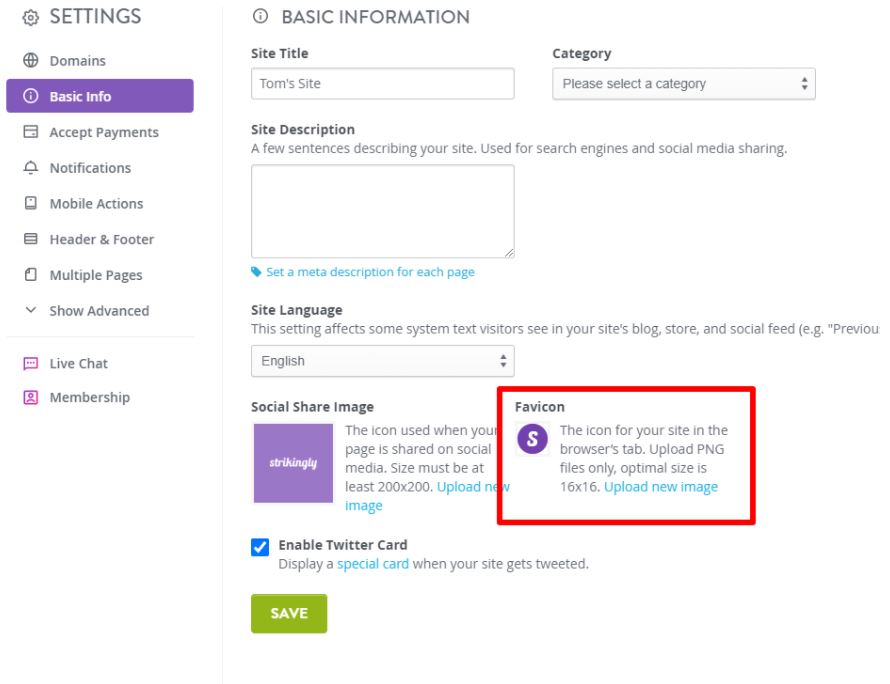Image resolution: width=890 pixels, height=684 pixels.
Task: Click the Mobile Actions phone icon
Action: click(x=31, y=204)
